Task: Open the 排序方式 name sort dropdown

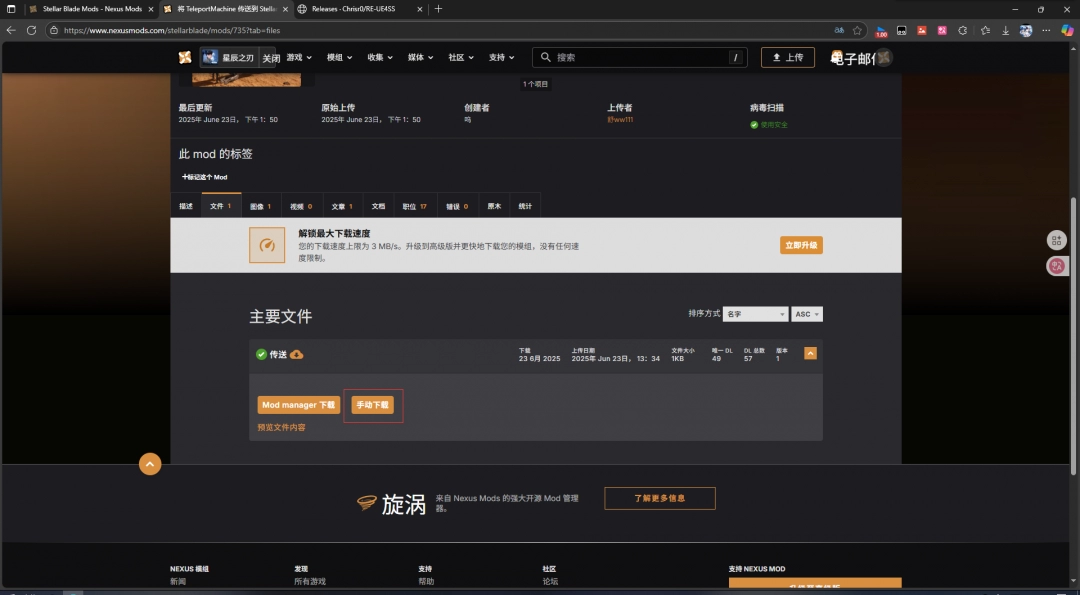Action: [x=755, y=313]
